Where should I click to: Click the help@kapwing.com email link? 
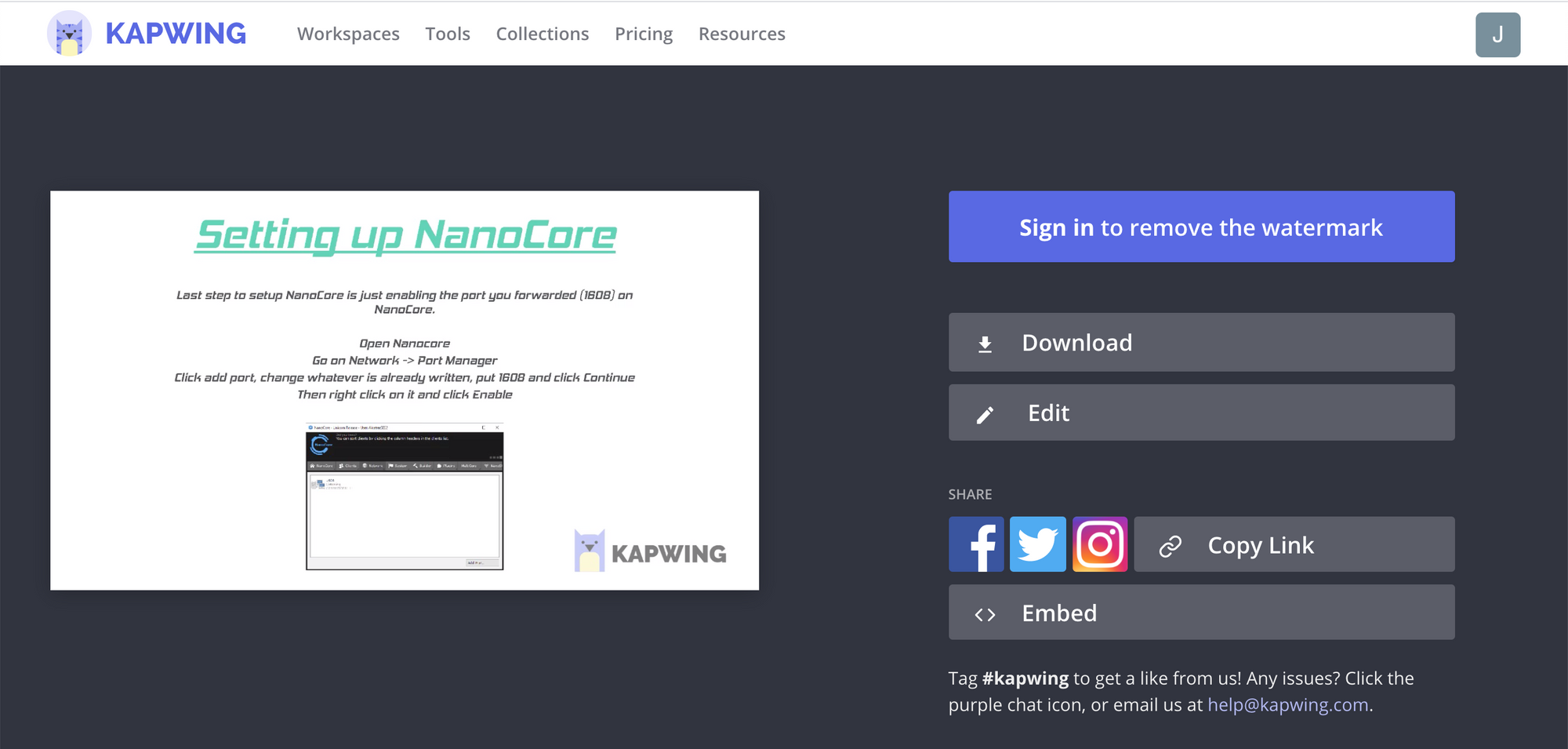[1287, 705]
